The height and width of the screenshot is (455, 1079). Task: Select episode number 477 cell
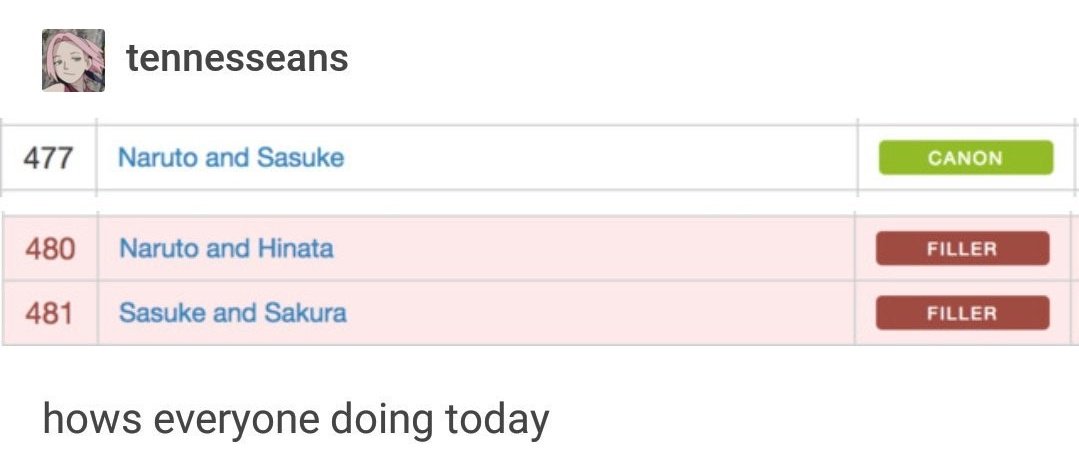click(48, 158)
